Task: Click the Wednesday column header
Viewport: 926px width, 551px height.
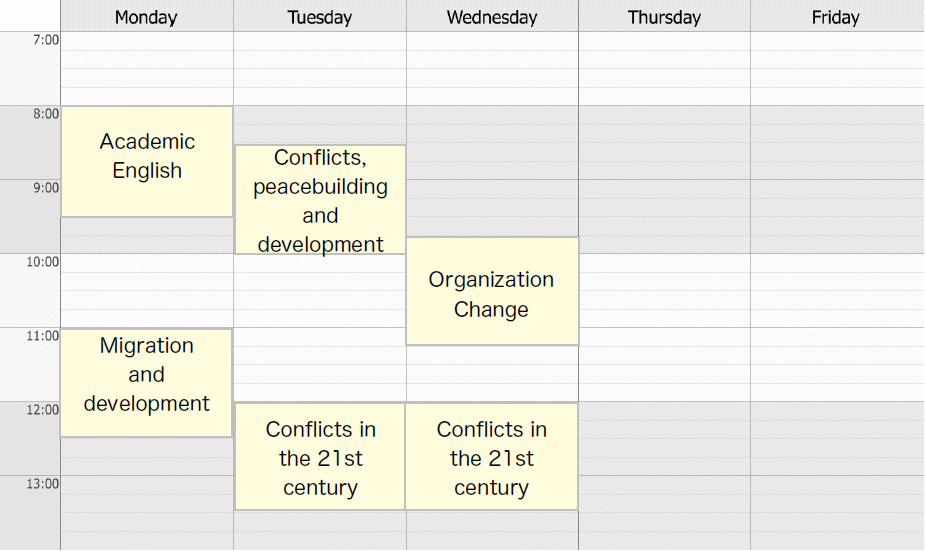Action: (x=492, y=17)
